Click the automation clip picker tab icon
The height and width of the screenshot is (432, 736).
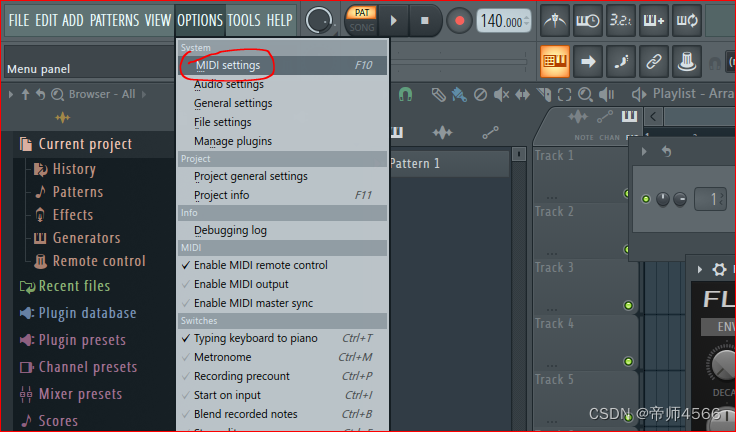pyautogui.click(x=491, y=133)
